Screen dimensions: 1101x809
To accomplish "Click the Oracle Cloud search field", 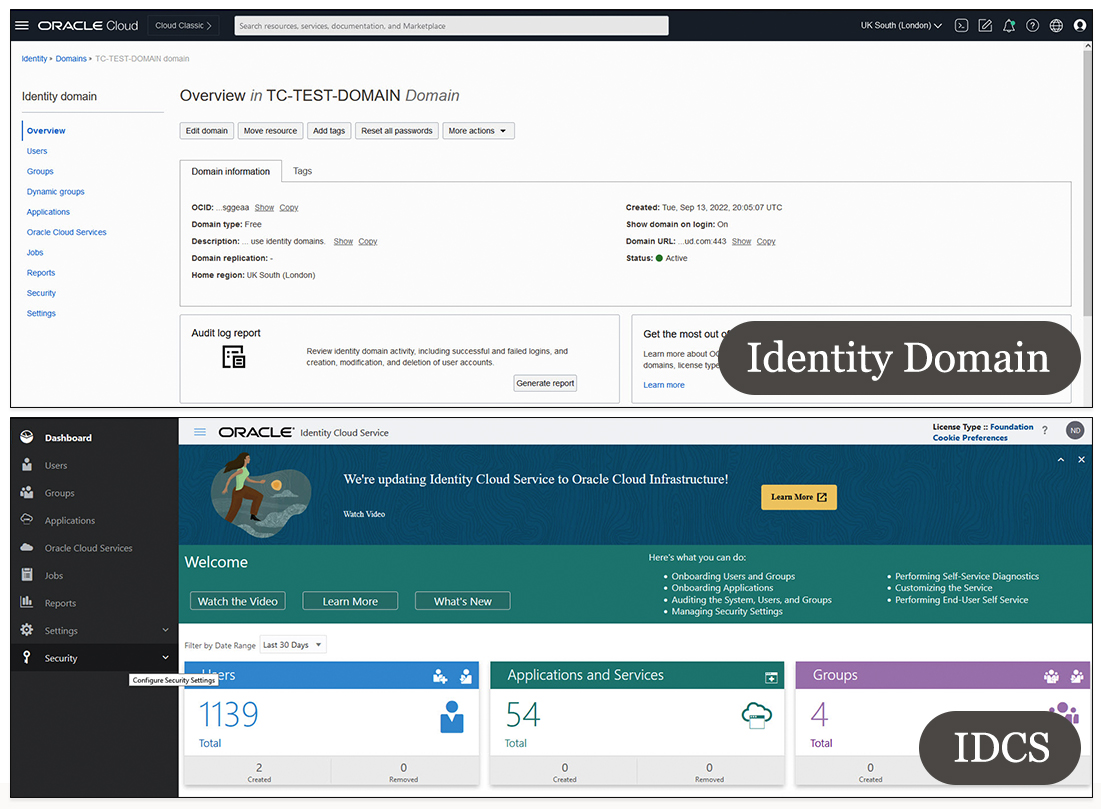I will 451,26.
